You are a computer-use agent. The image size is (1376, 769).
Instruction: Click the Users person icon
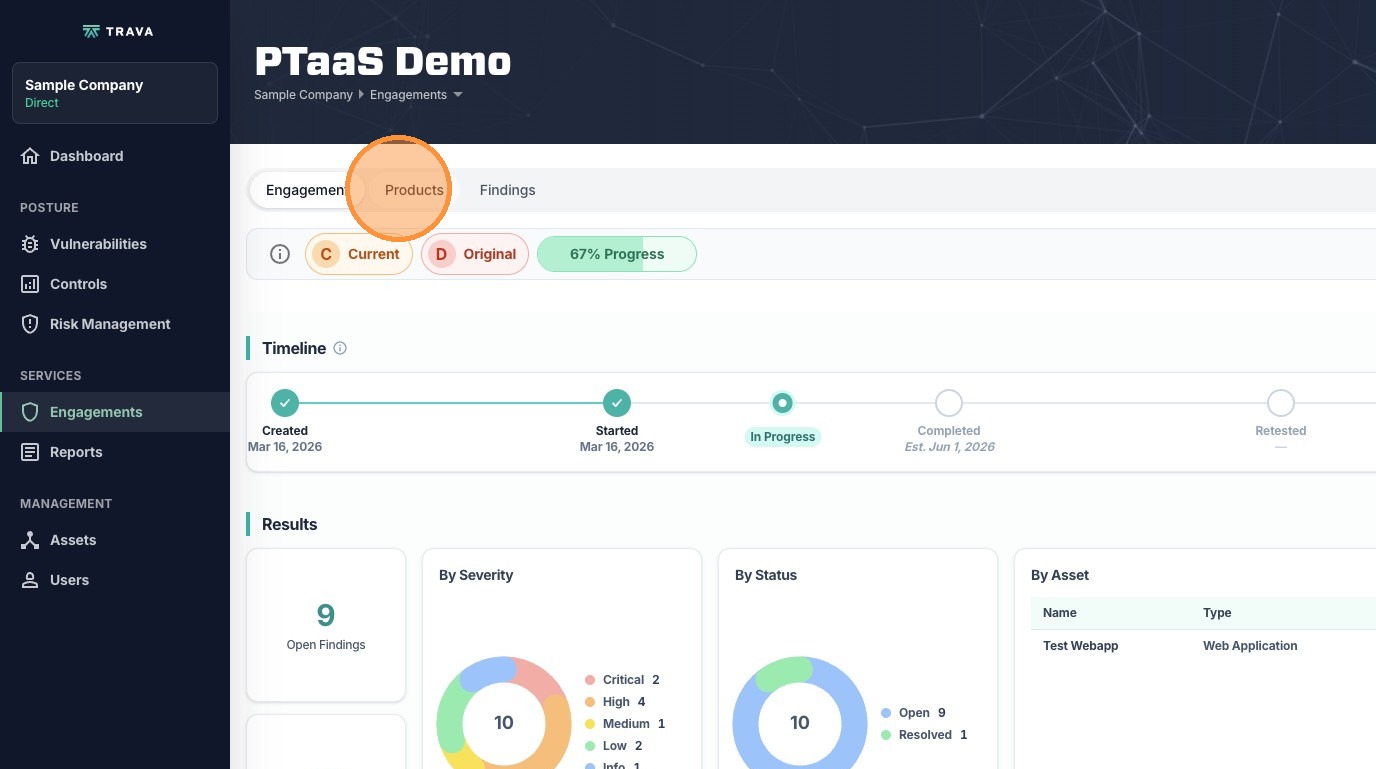coord(30,580)
